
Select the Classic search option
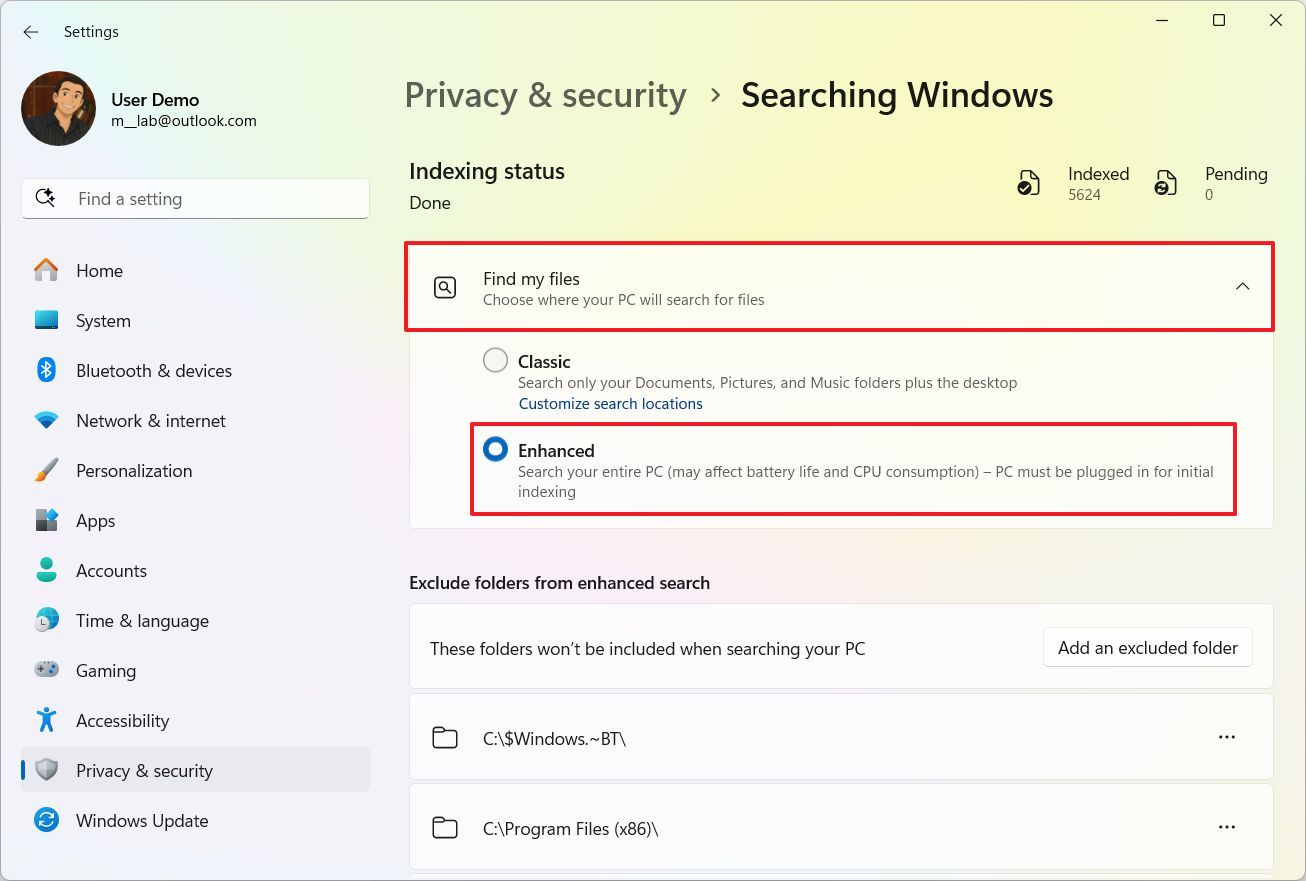[495, 360]
